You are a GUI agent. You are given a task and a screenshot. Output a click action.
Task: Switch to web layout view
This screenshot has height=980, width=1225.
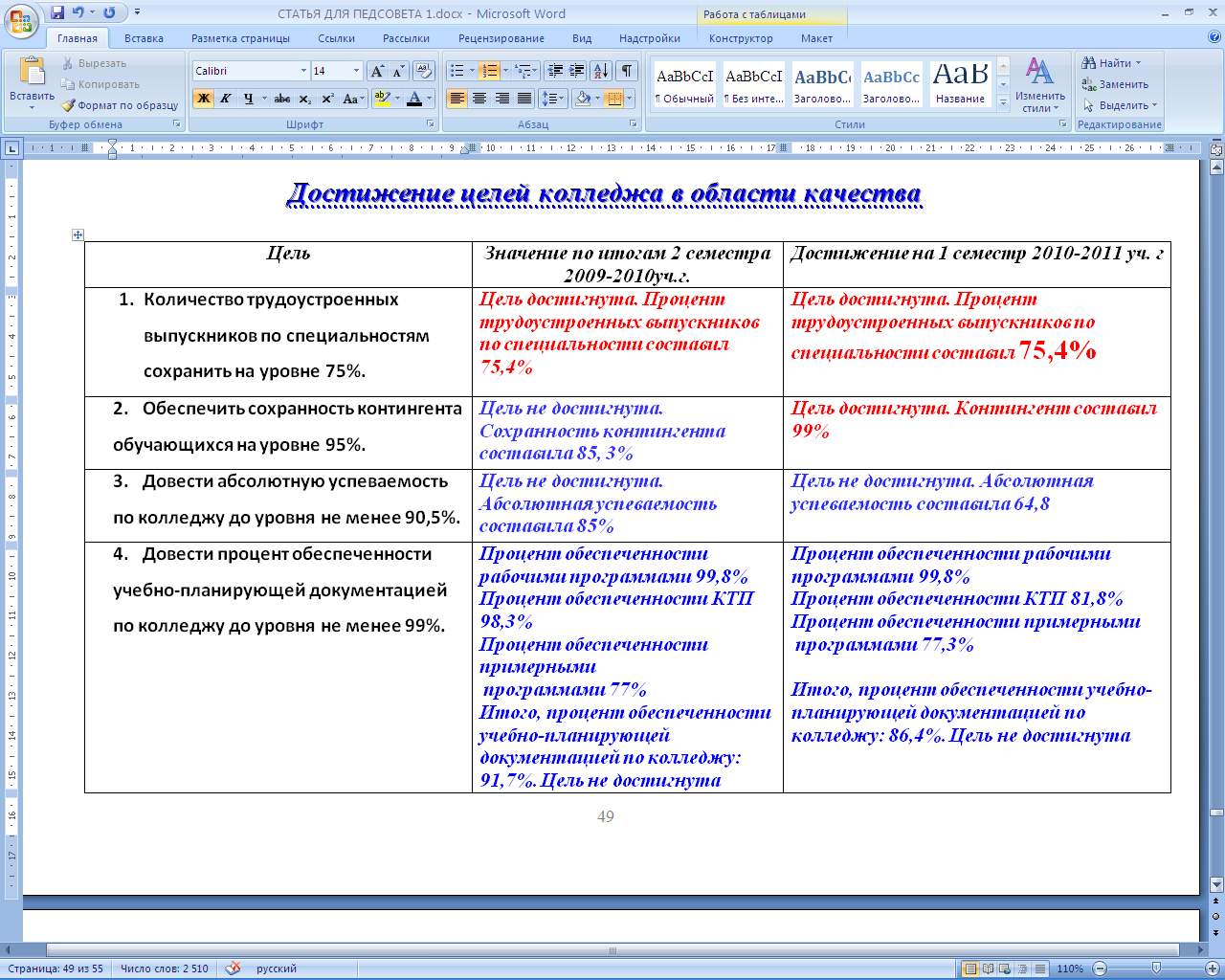click(1005, 969)
